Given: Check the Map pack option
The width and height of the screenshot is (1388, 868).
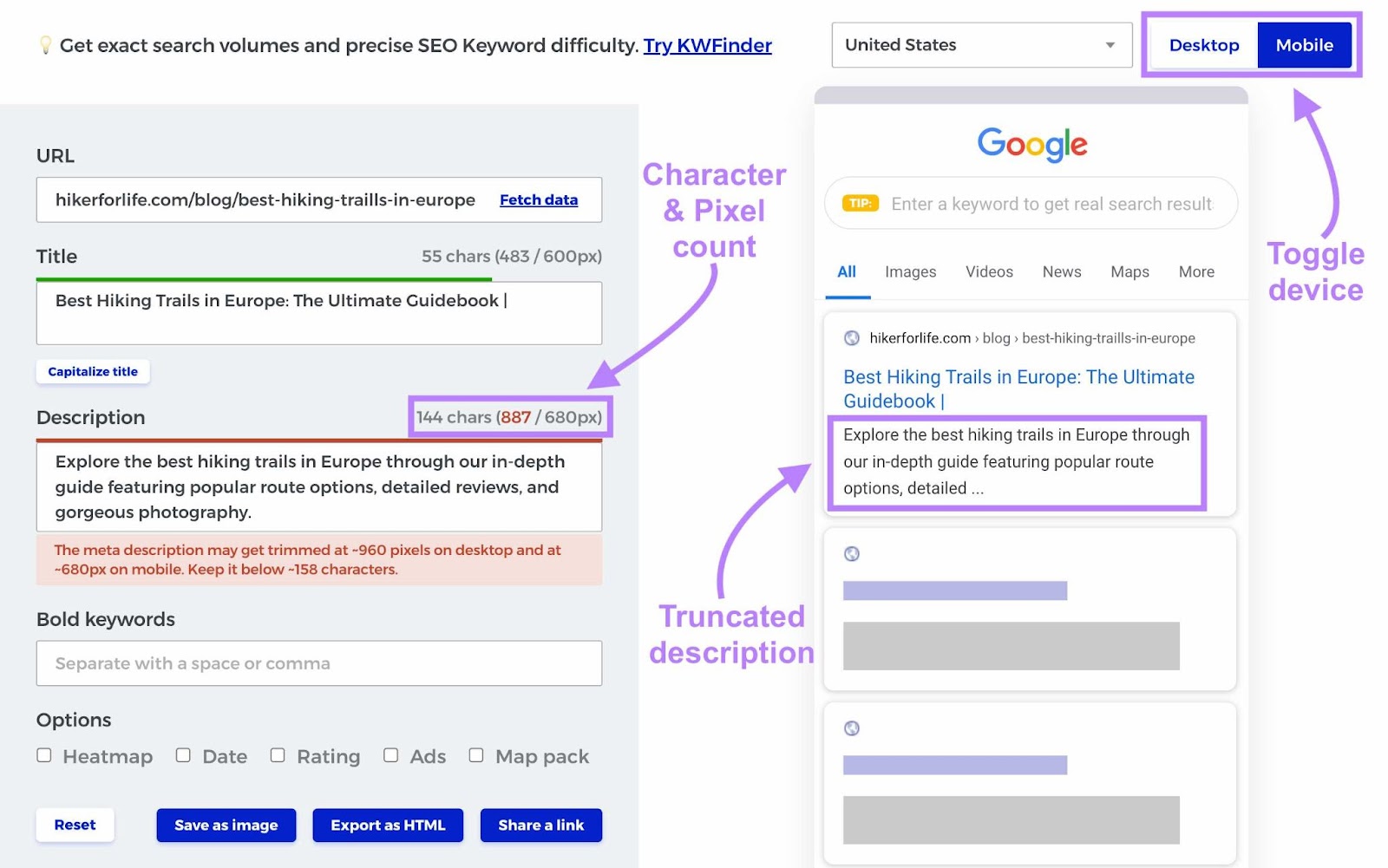Looking at the screenshot, I should point(476,754).
